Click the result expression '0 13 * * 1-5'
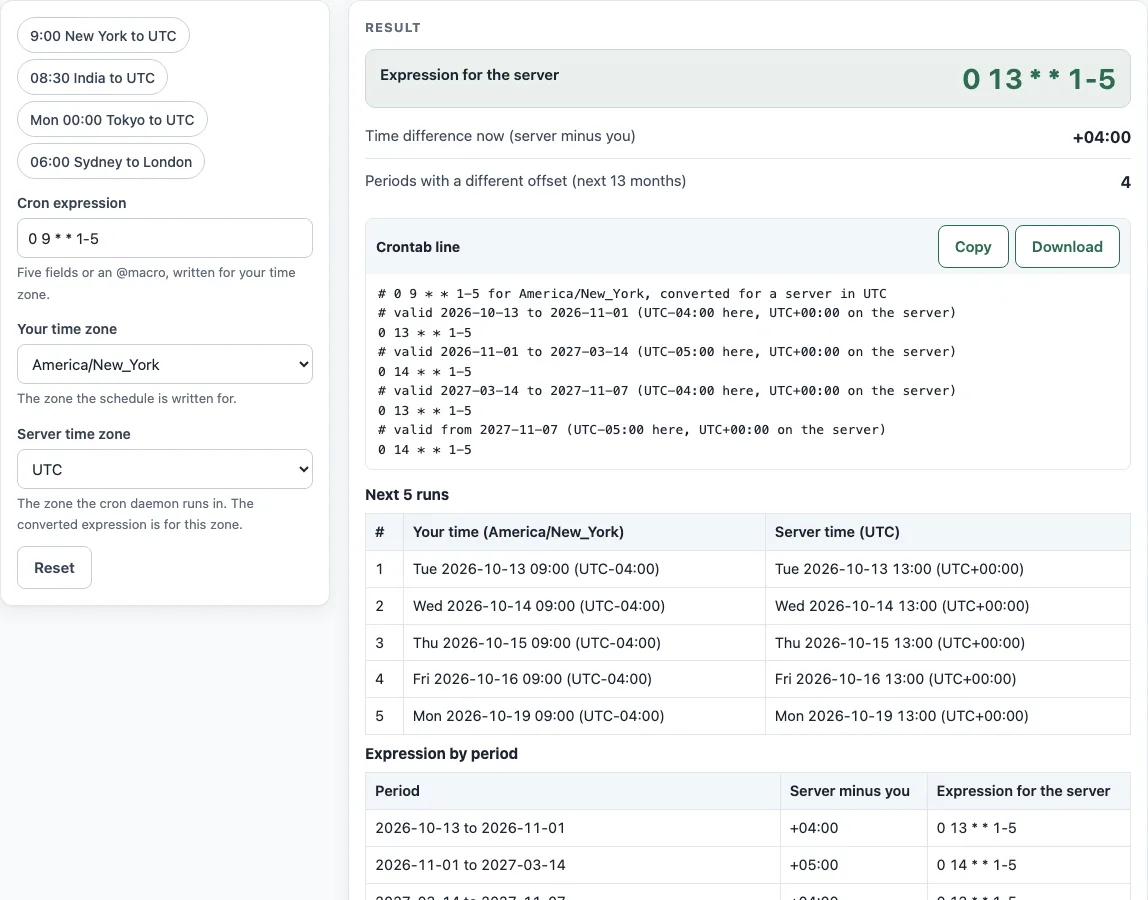The image size is (1148, 900). (x=1039, y=79)
